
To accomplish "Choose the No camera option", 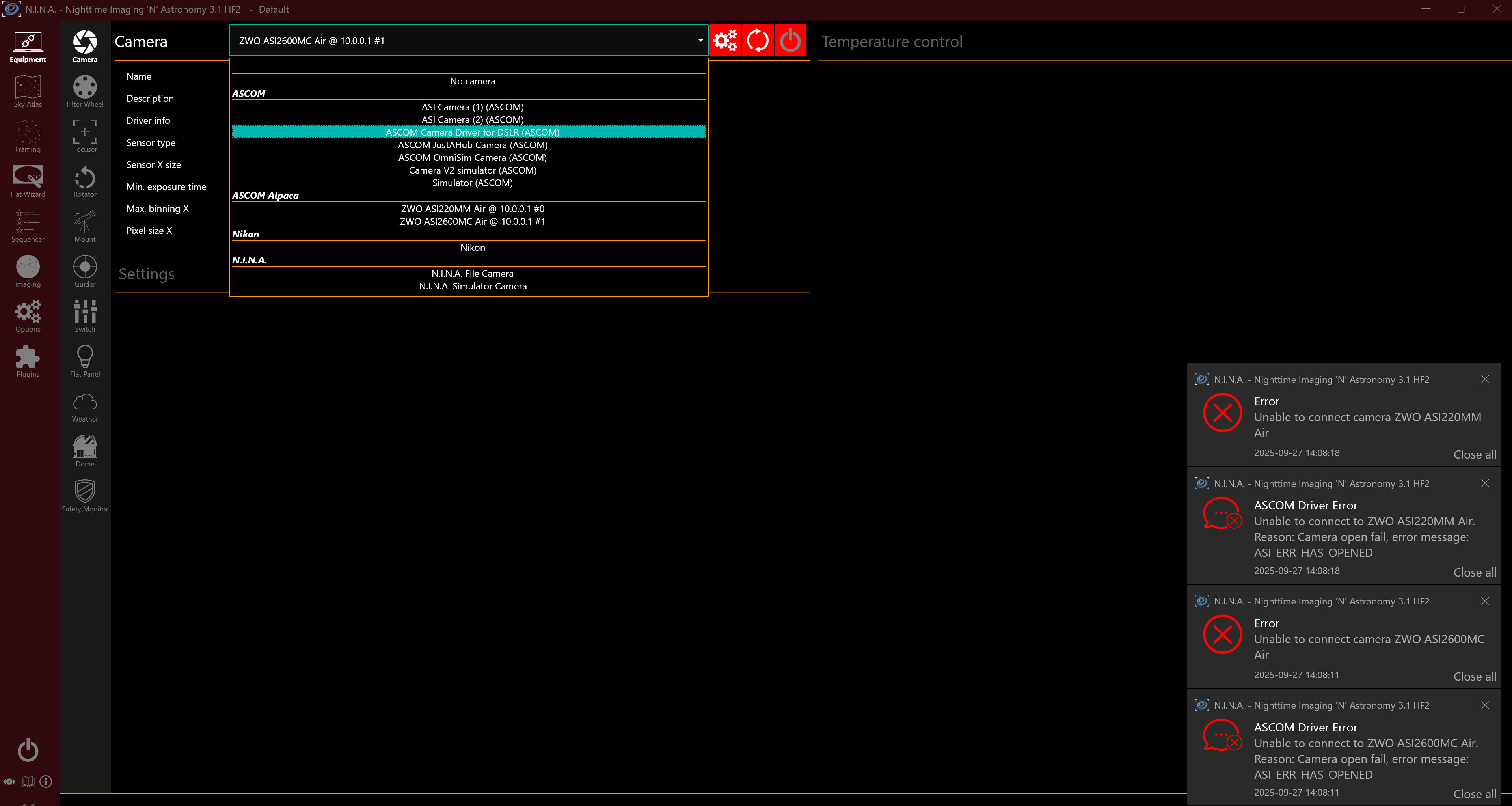I will pos(472,81).
